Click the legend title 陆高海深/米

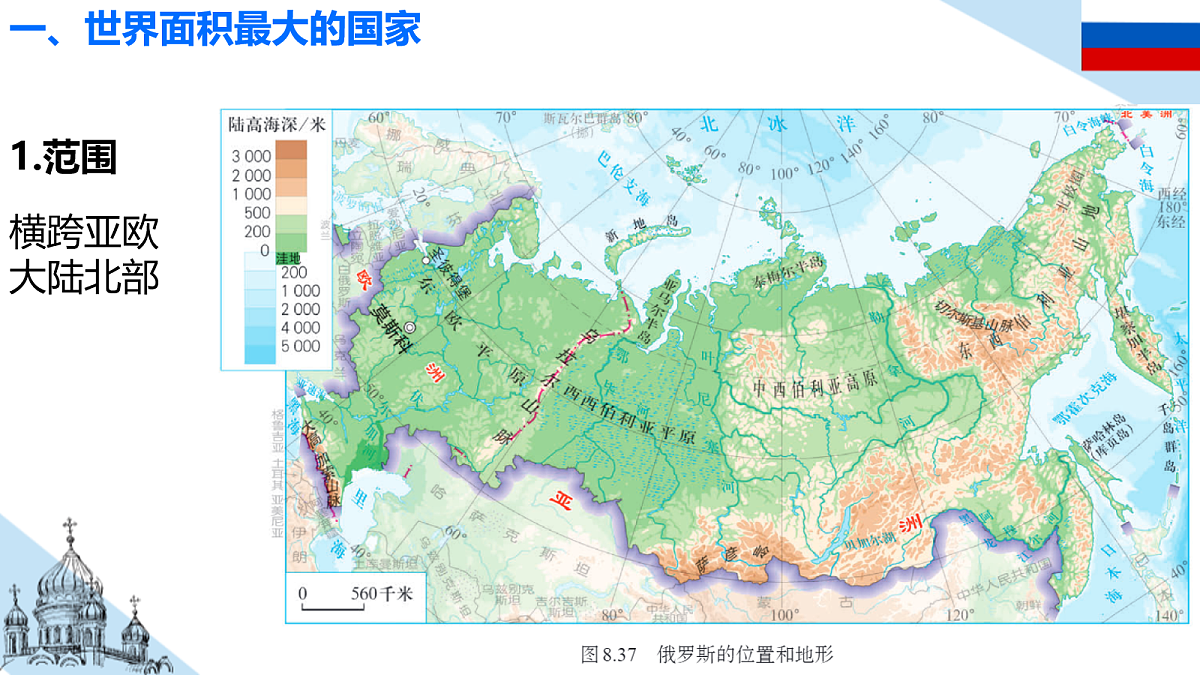(x=277, y=125)
